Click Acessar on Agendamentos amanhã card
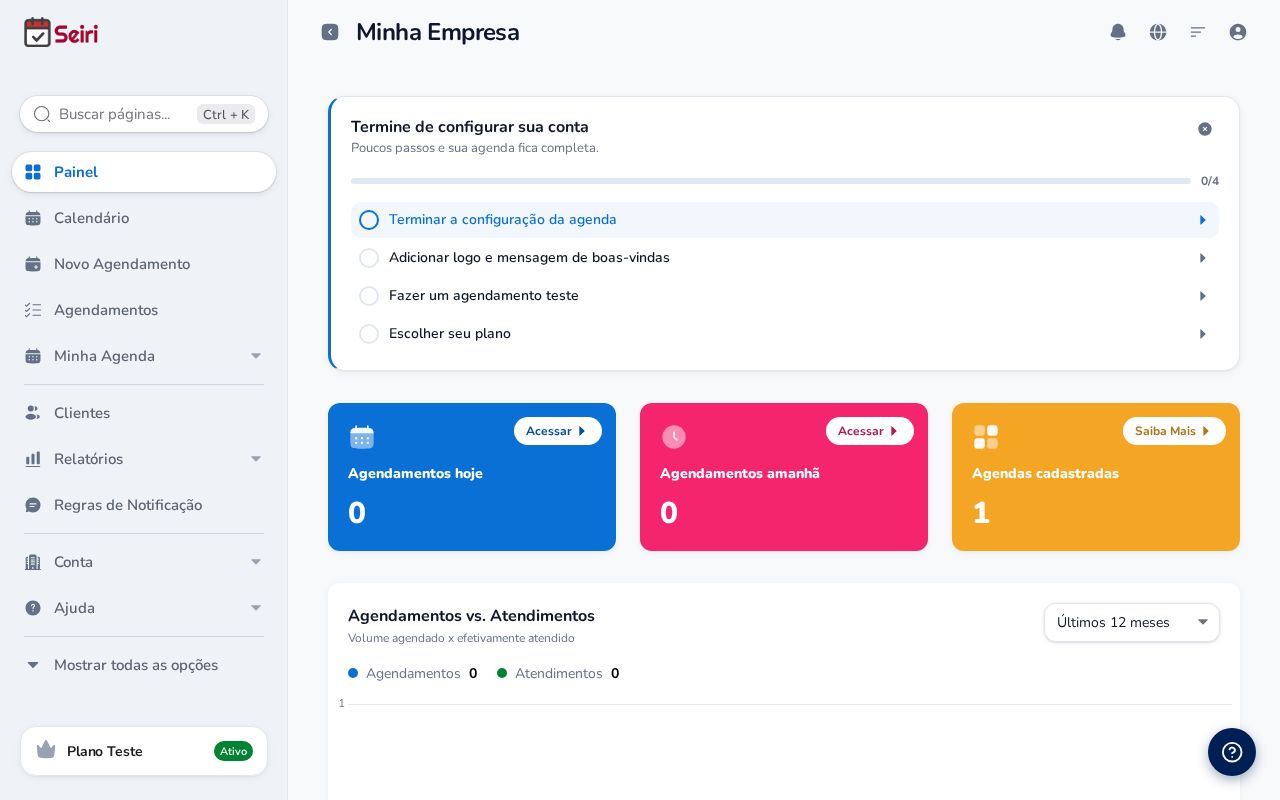The height and width of the screenshot is (800, 1280). tap(870, 431)
